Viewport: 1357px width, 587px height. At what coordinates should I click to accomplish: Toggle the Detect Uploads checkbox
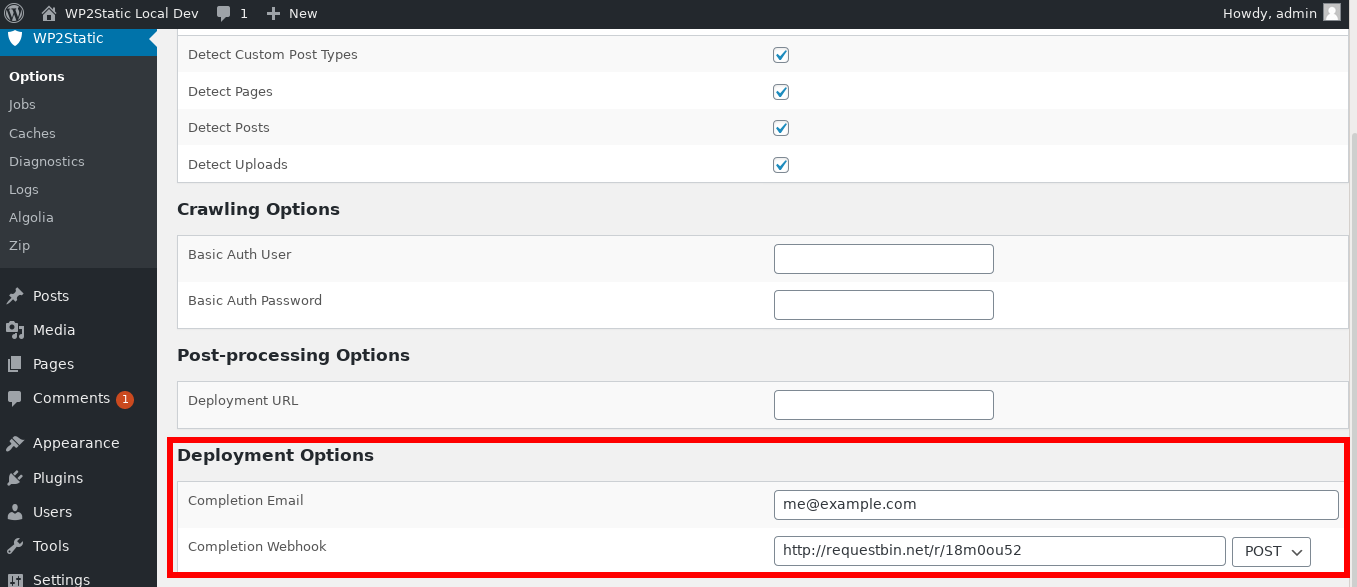(x=781, y=164)
